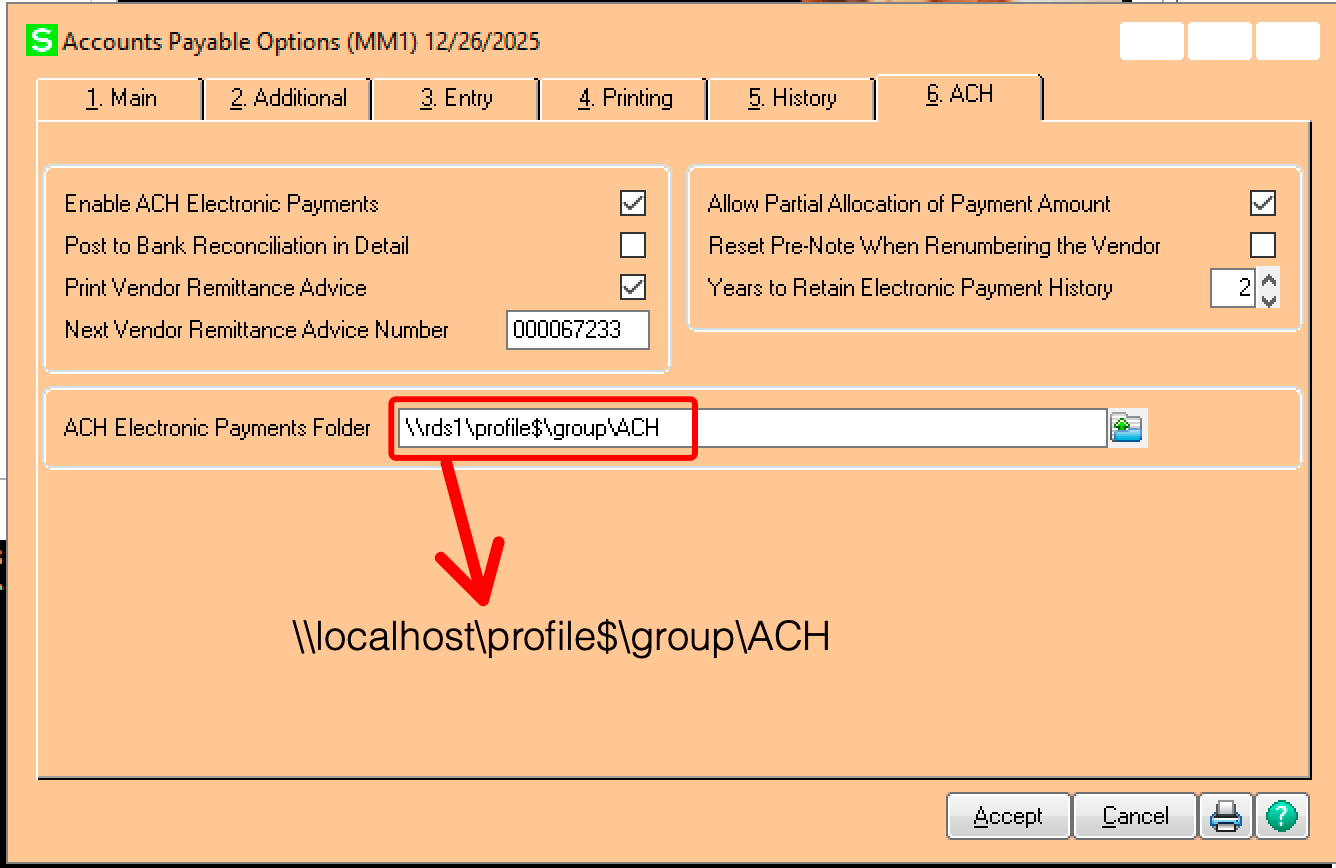Focus the Next Vendor Remittance Advice Number field
This screenshot has width=1336, height=868.
[577, 330]
